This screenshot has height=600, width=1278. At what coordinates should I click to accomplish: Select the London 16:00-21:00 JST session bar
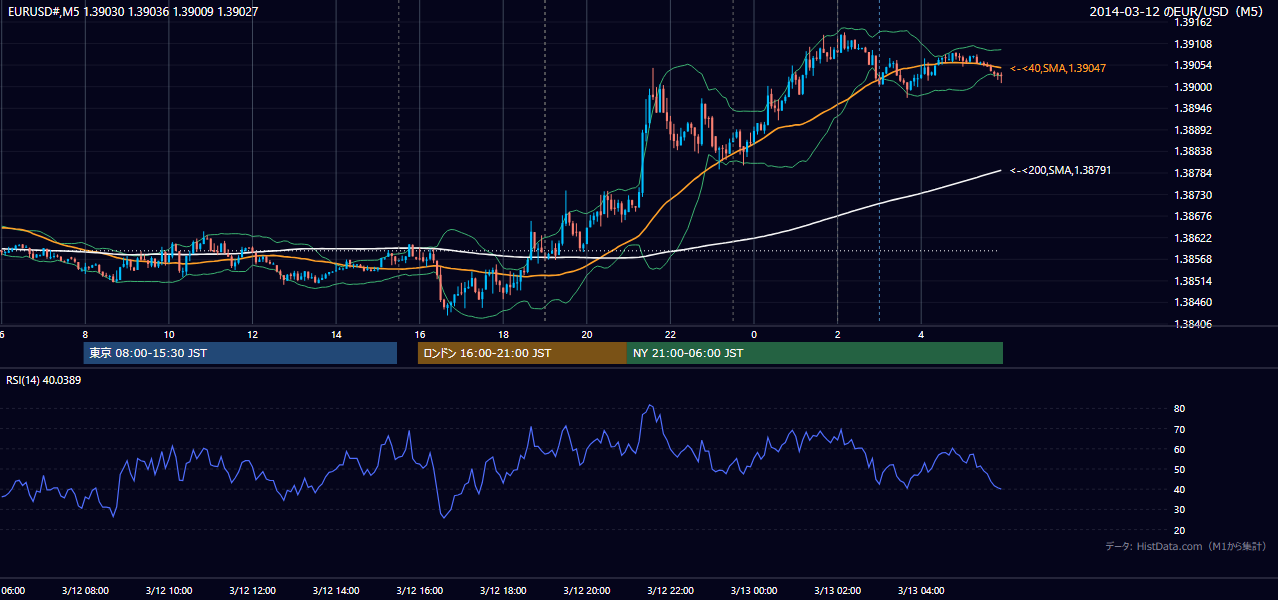522,353
